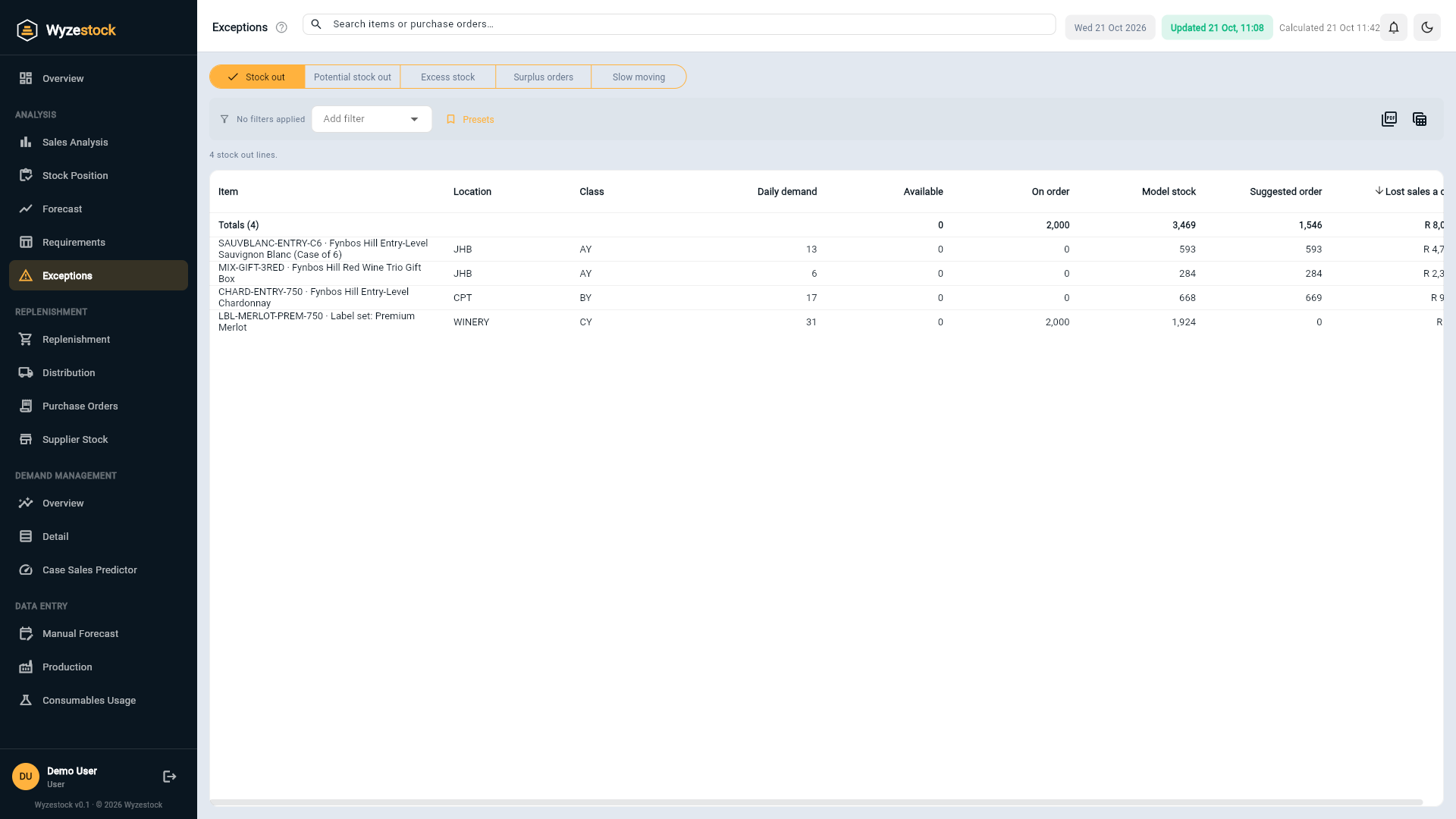Screen dimensions: 1456x819
Task: Click the horizontal table scrollbar
Action: pos(817,802)
